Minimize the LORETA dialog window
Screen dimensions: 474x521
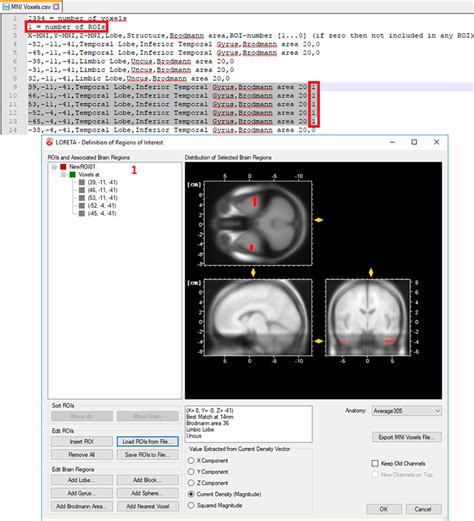coord(392,142)
